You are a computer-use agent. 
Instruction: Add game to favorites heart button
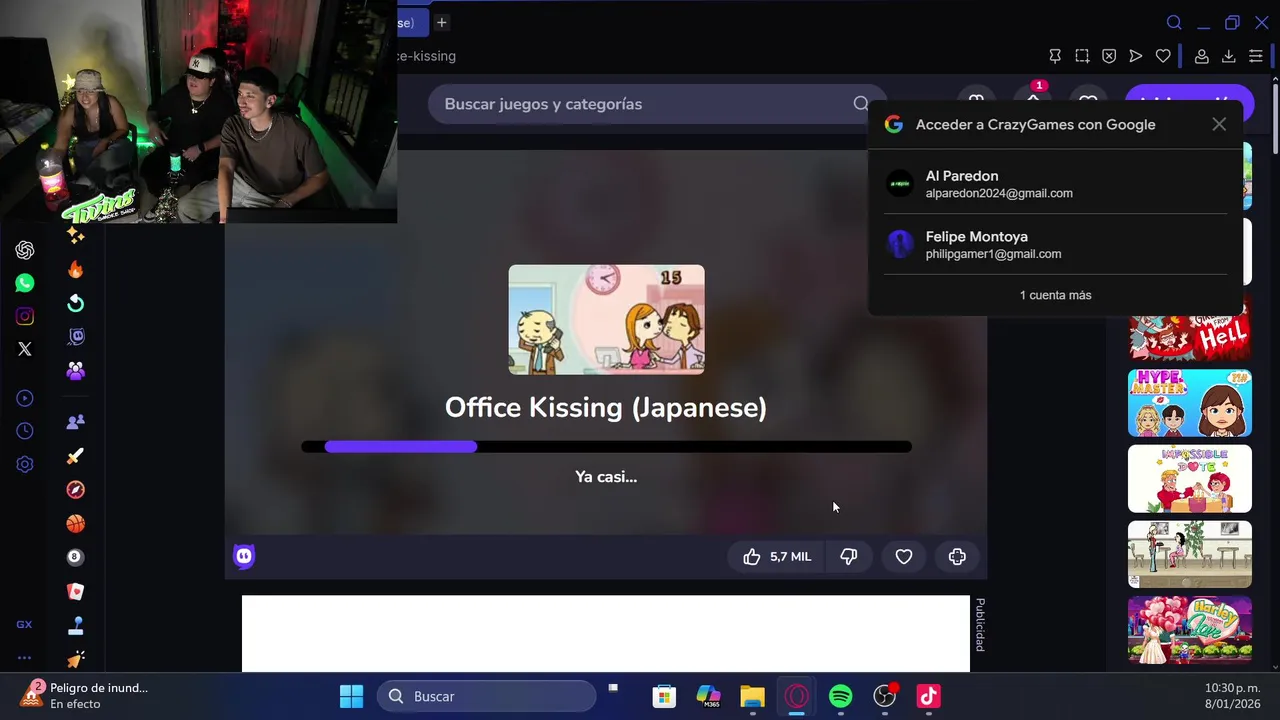pyautogui.click(x=904, y=557)
